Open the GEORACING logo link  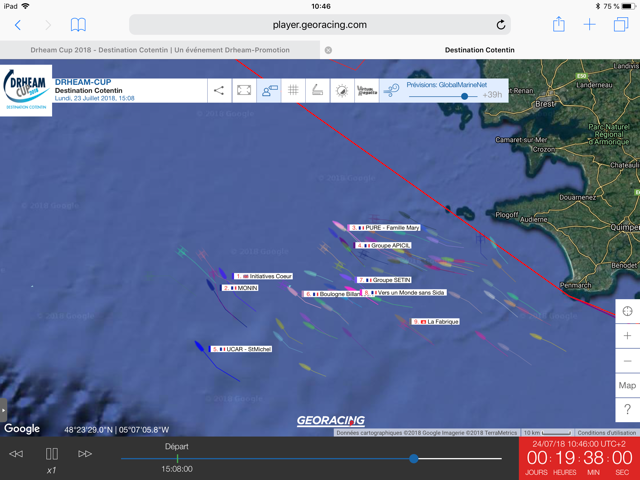click(x=331, y=420)
